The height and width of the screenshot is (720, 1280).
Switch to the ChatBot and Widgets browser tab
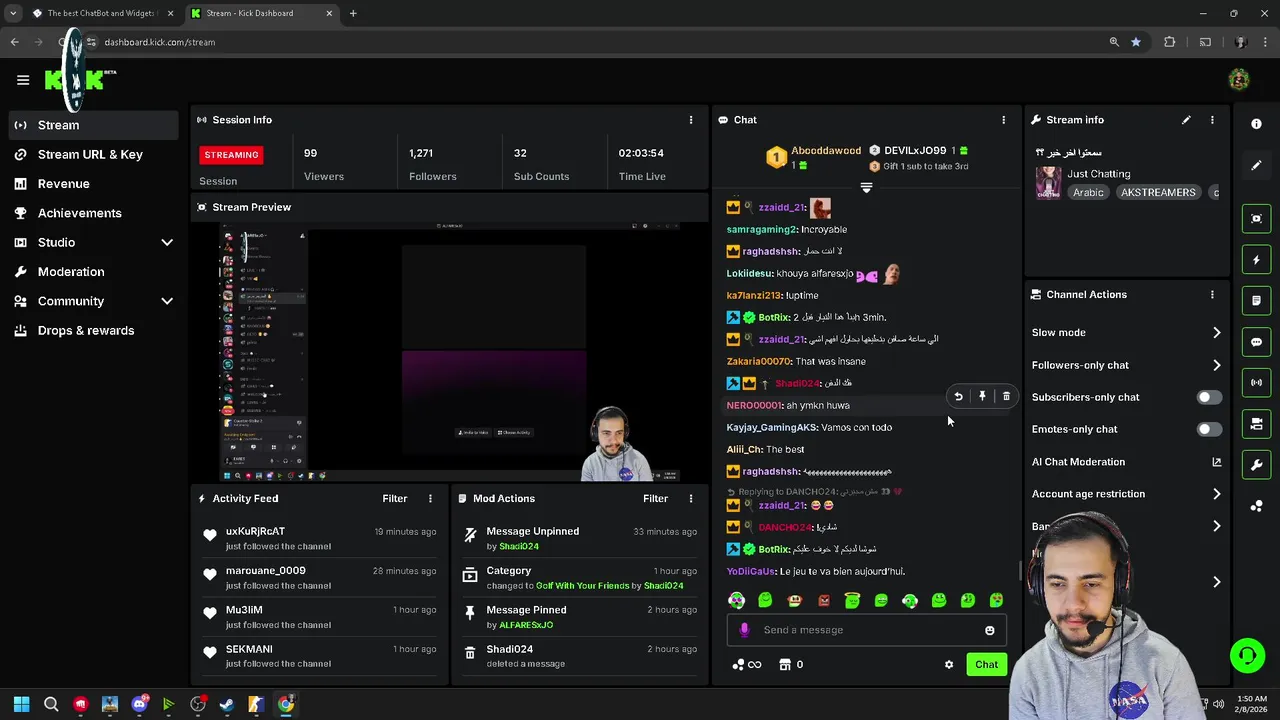102,13
